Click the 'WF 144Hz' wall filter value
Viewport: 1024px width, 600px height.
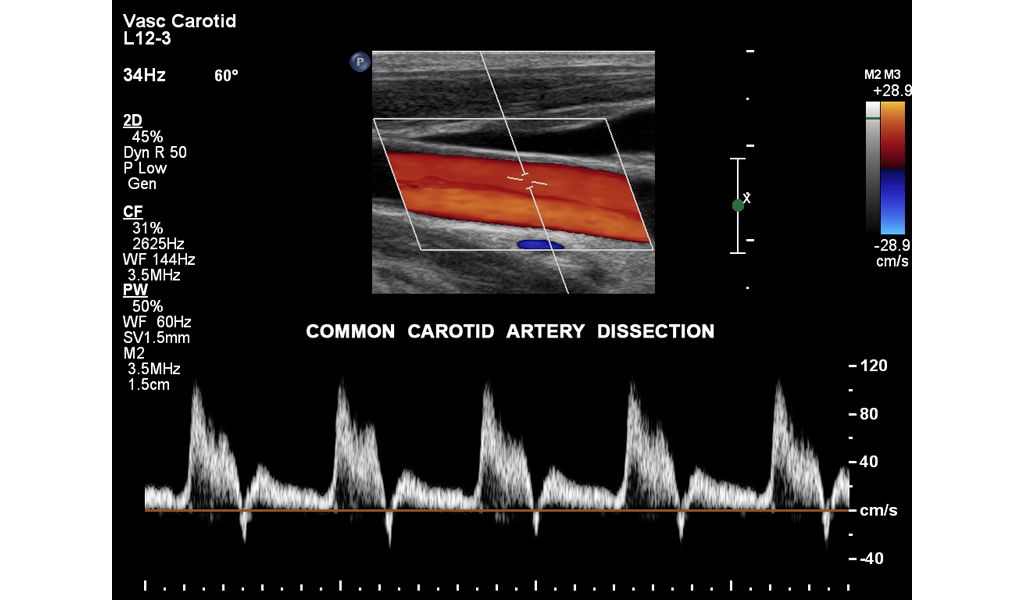(x=159, y=260)
